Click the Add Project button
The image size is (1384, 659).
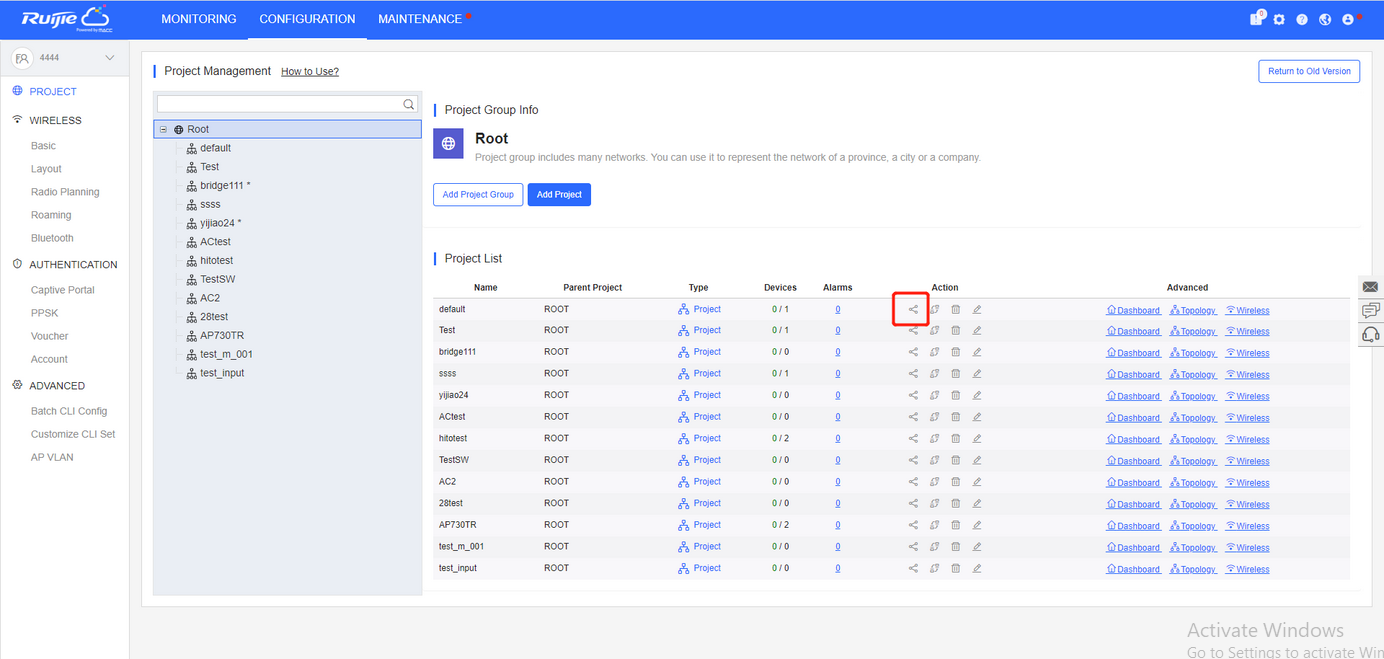click(559, 194)
